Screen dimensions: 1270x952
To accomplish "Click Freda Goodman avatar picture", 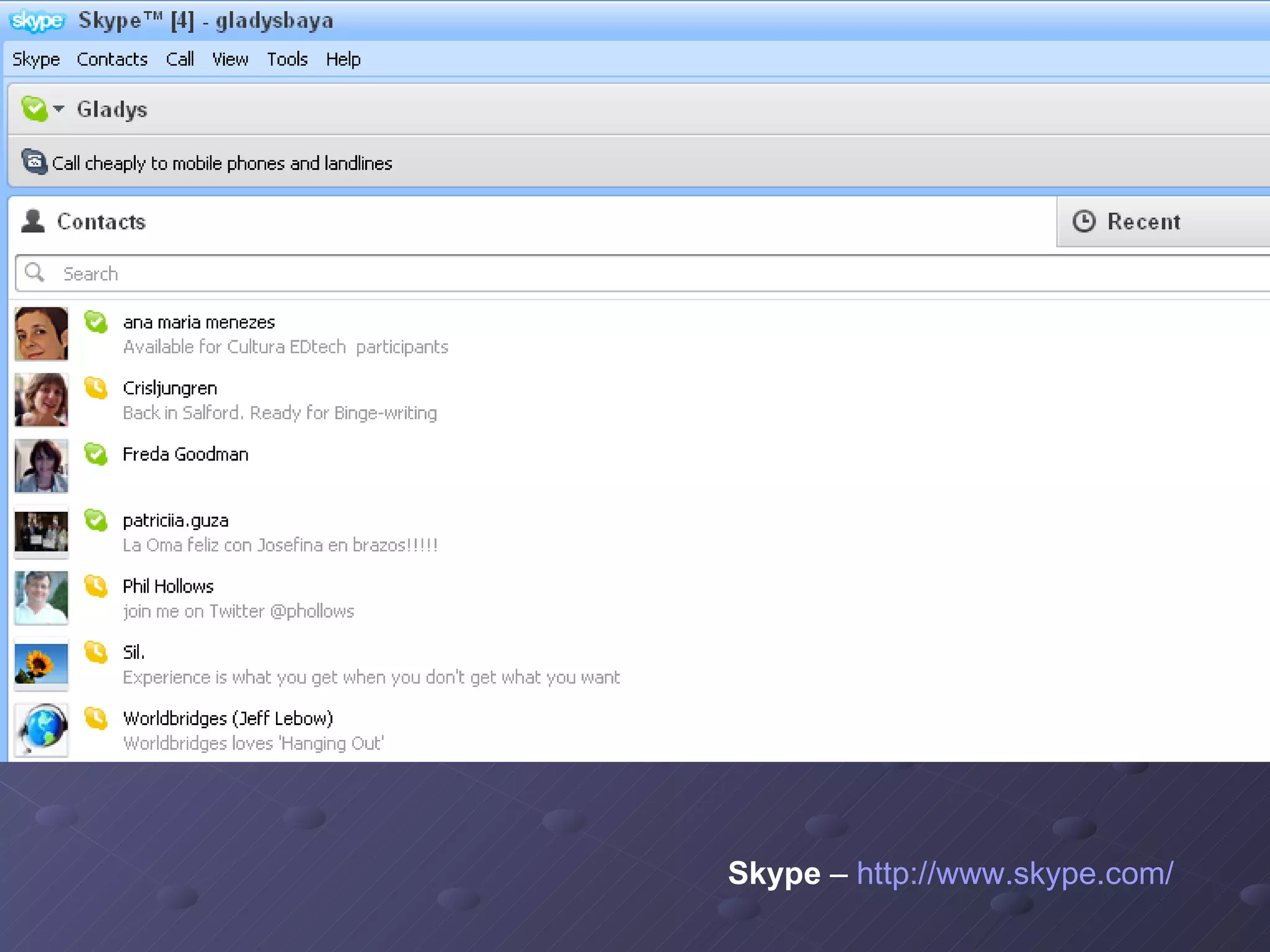I will (x=42, y=466).
